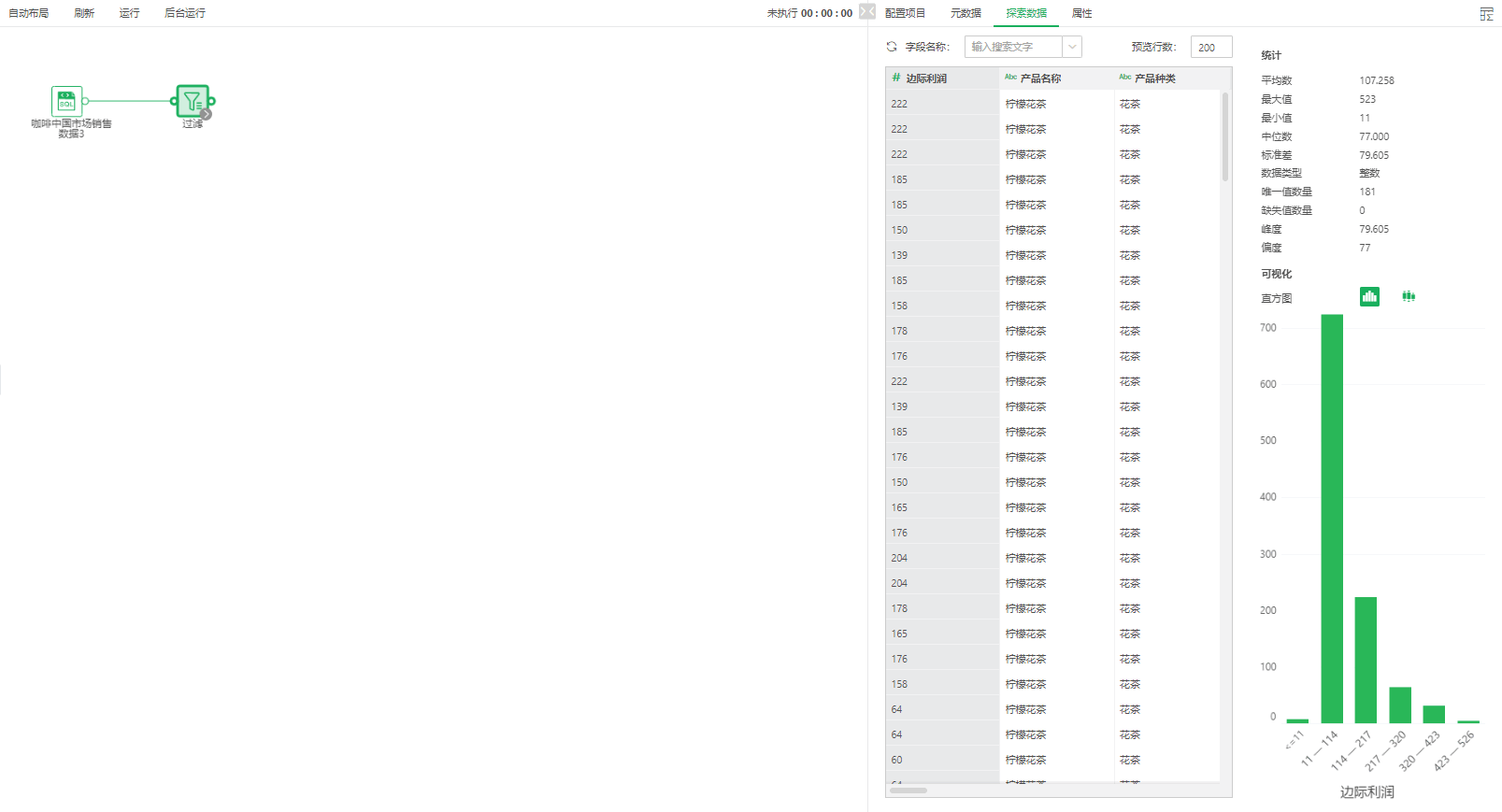Image resolution: width=1502 pixels, height=812 pixels.
Task: Click the refresh icon beside 字段名称
Action: (892, 47)
